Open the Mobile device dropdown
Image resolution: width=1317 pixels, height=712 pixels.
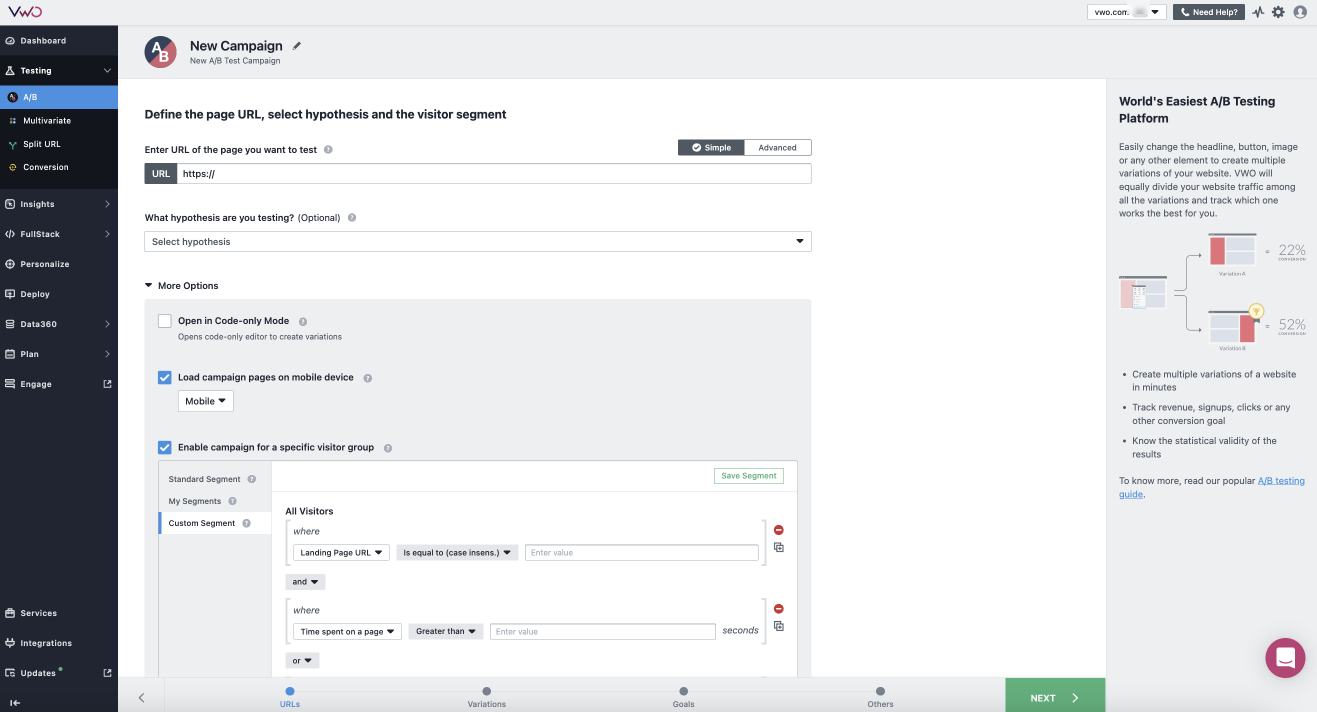(205, 400)
